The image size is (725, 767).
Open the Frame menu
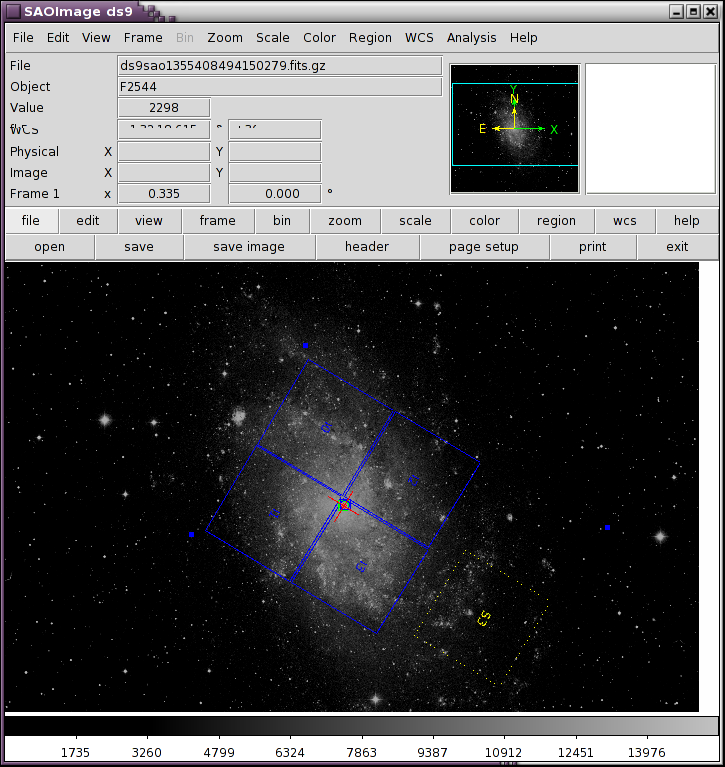point(143,38)
